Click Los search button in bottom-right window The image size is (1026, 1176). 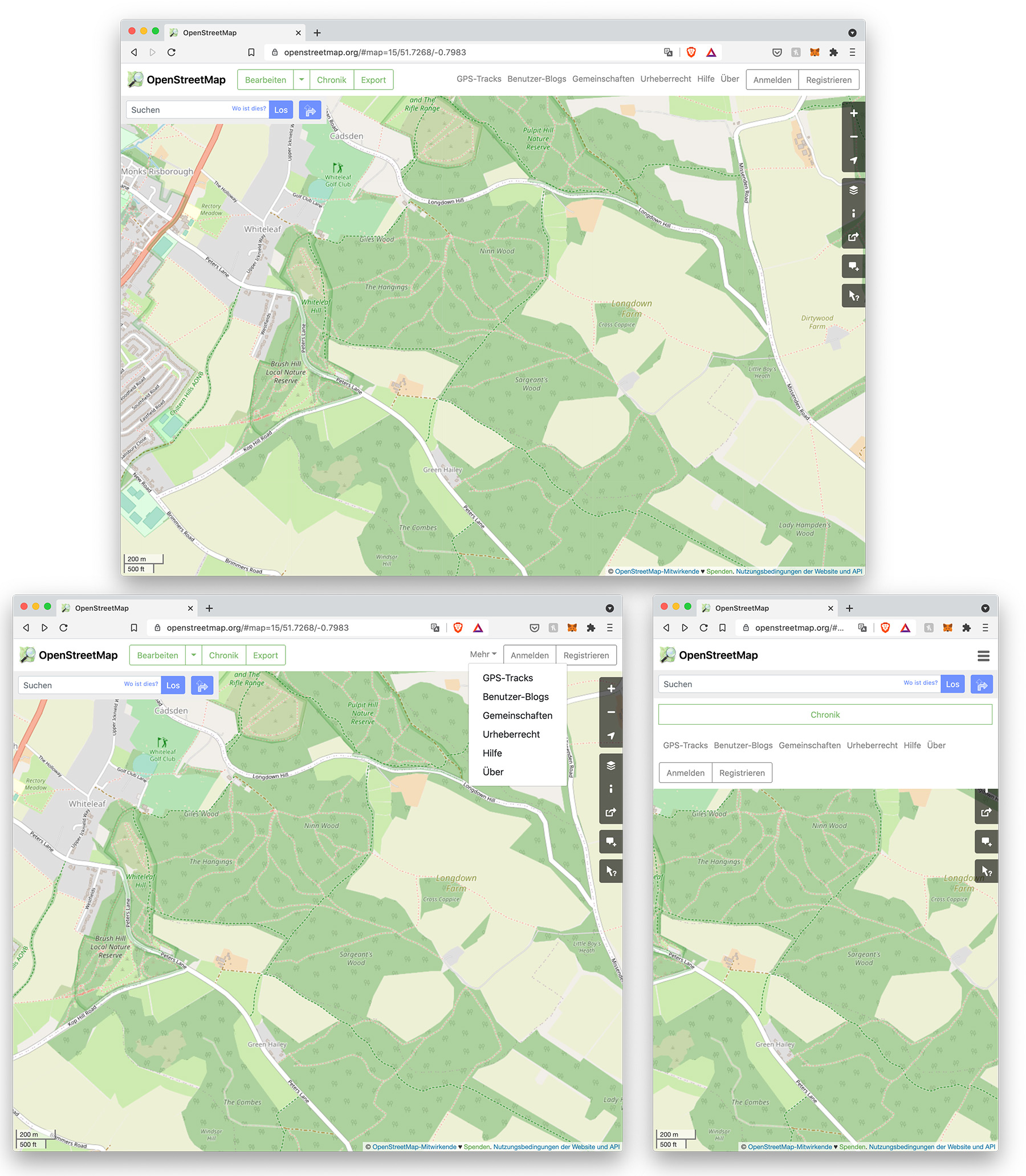click(x=952, y=684)
